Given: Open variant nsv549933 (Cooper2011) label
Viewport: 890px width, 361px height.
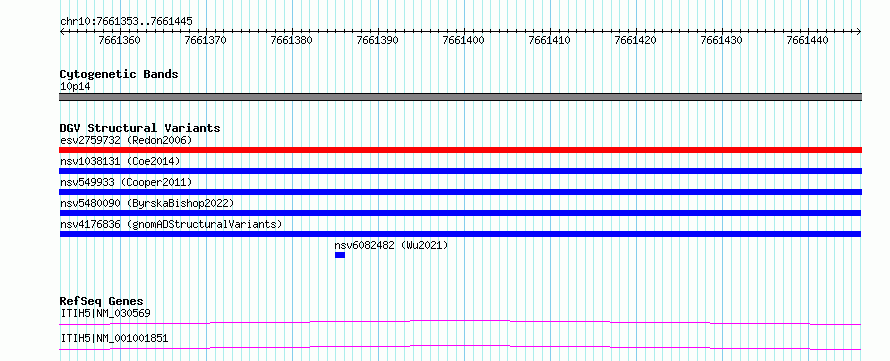Looking at the screenshot, I should point(126,182).
